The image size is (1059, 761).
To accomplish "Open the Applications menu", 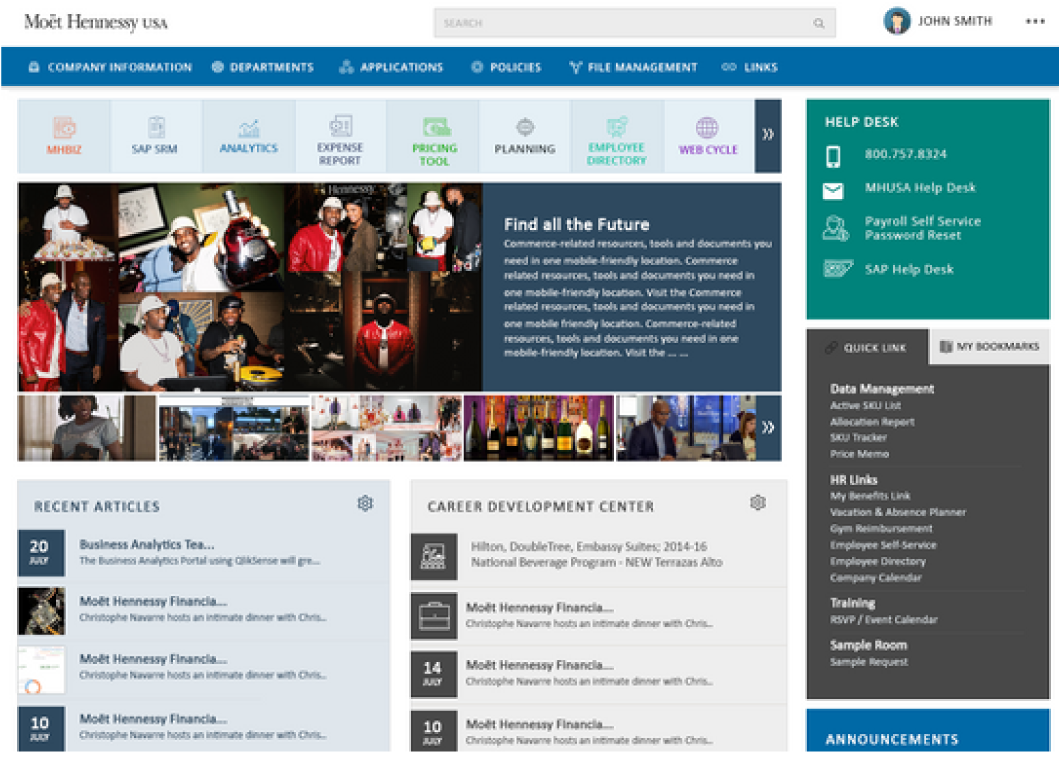I will 391,68.
